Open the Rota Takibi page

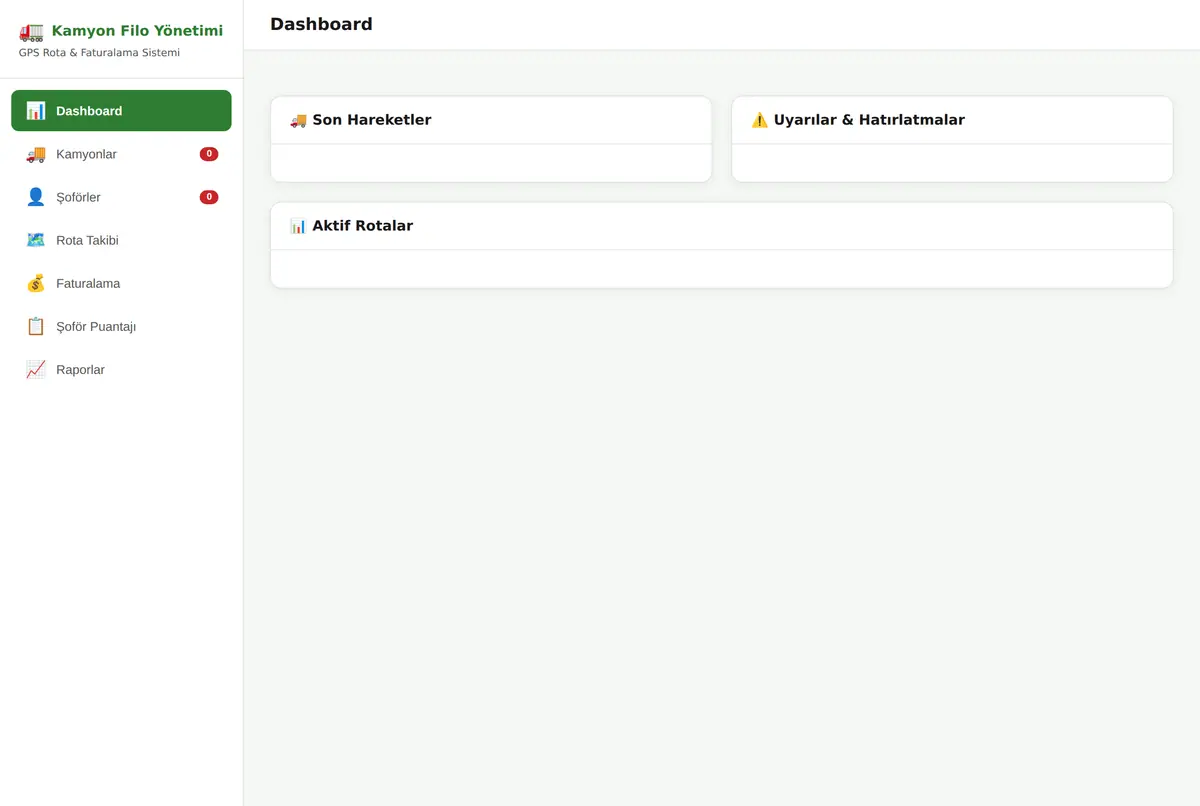coord(121,240)
